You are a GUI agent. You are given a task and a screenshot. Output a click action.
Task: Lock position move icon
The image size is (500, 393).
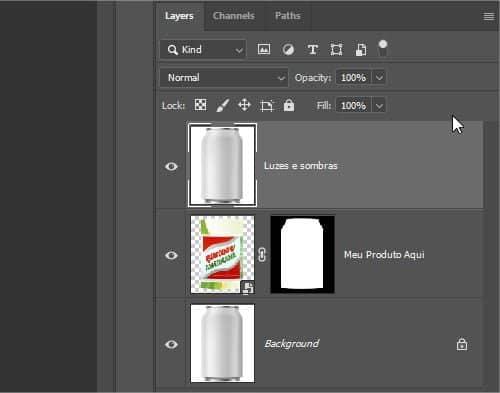coord(244,105)
